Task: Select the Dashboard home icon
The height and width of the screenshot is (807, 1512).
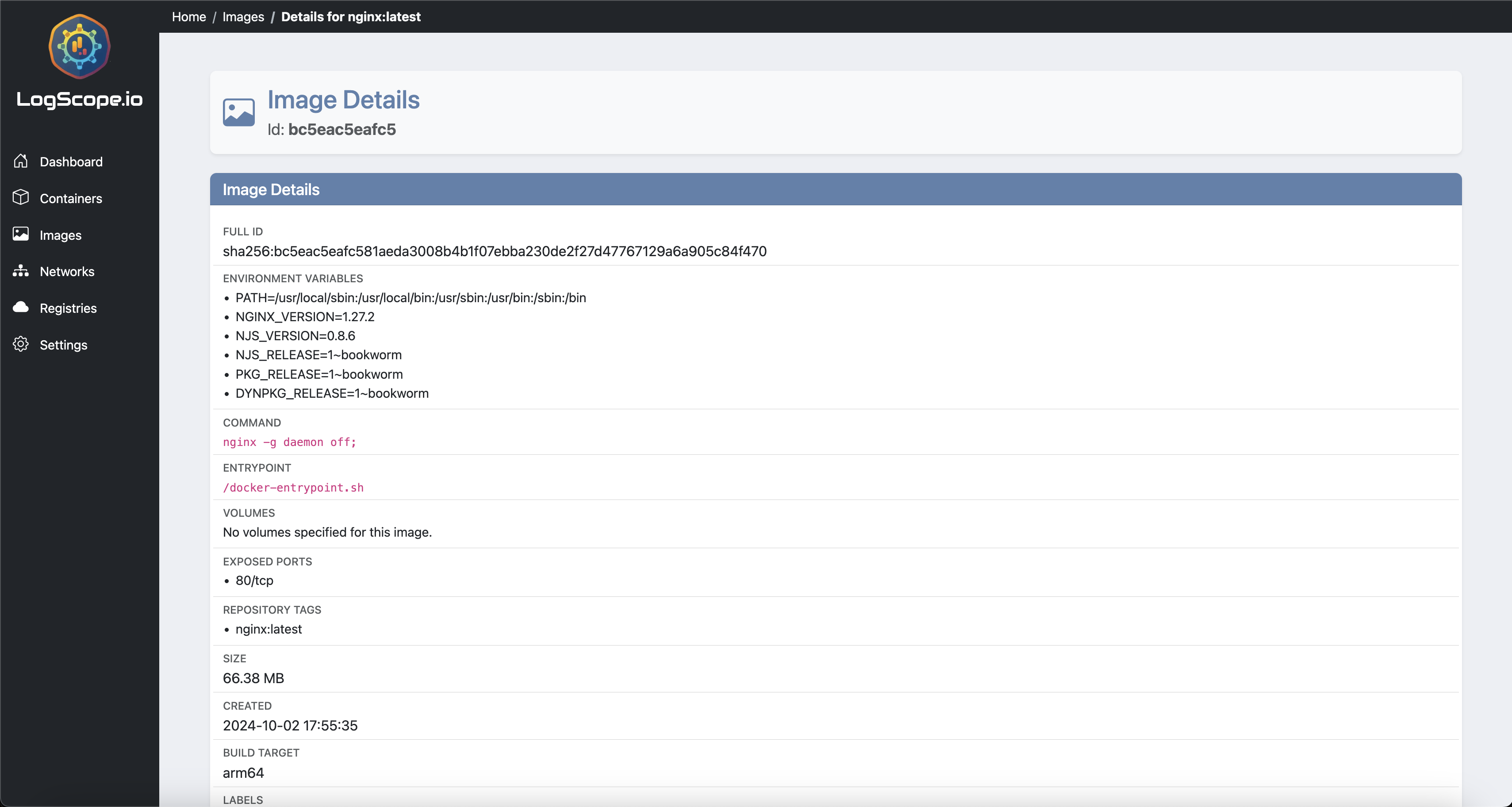Action: 20,161
